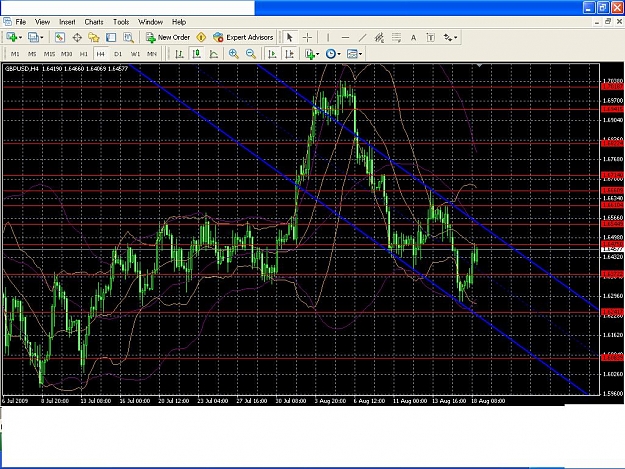Toggle Expert Advisors on or off
The image size is (625, 469).
pos(243,37)
